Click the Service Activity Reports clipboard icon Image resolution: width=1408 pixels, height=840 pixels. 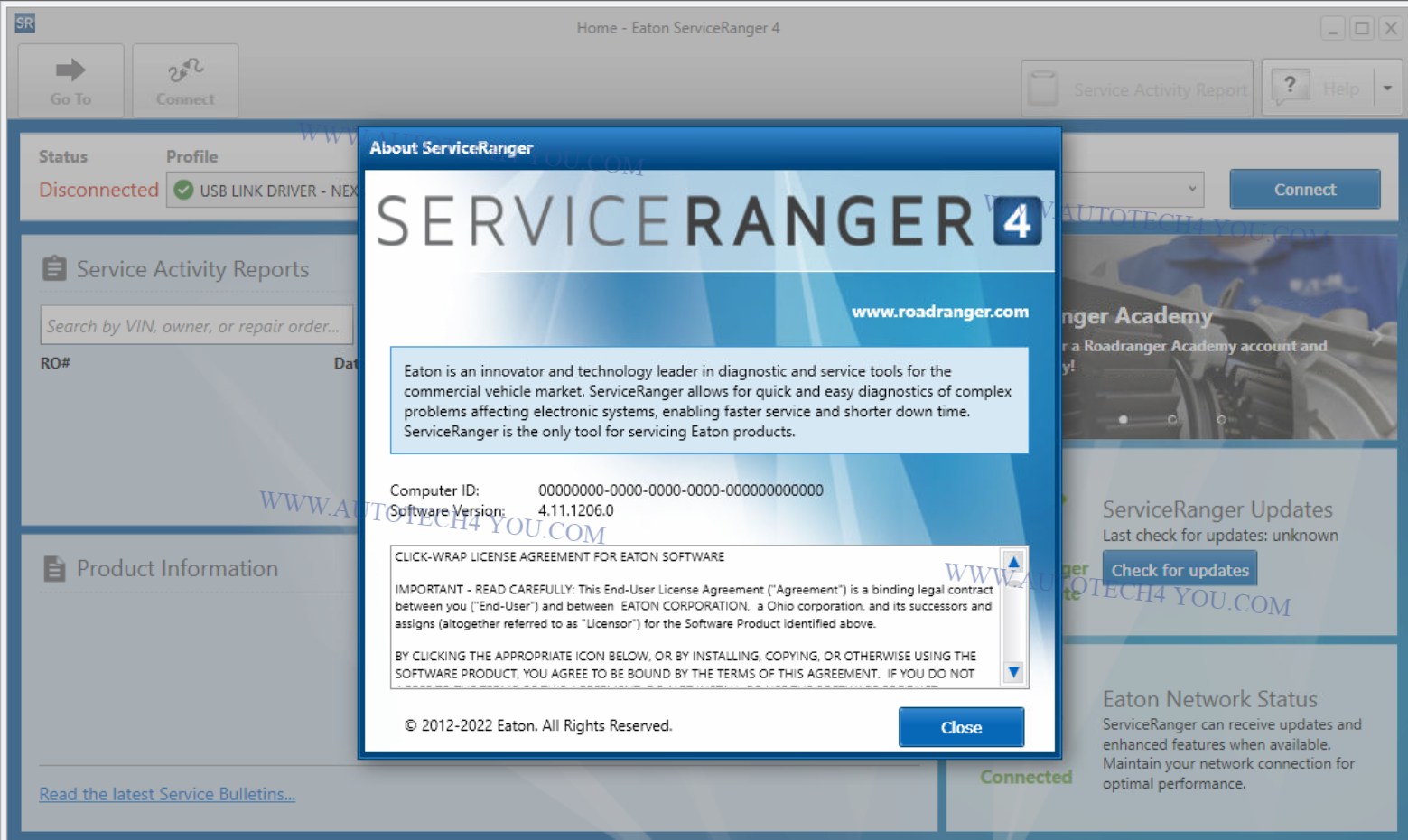tap(54, 269)
